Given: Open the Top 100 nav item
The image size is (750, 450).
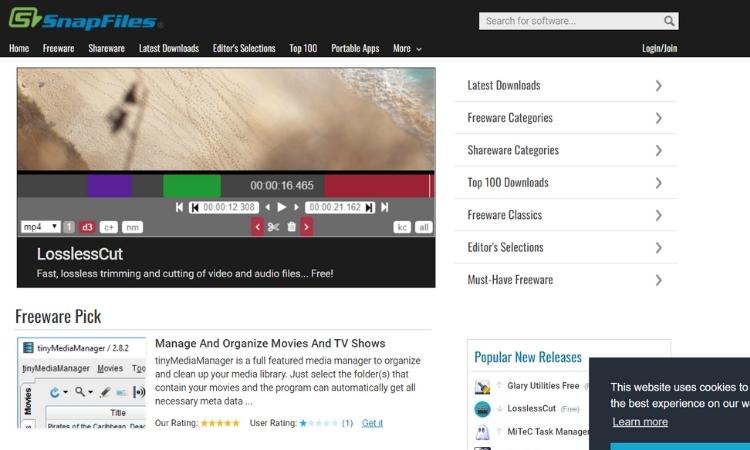Looking at the screenshot, I should [303, 48].
